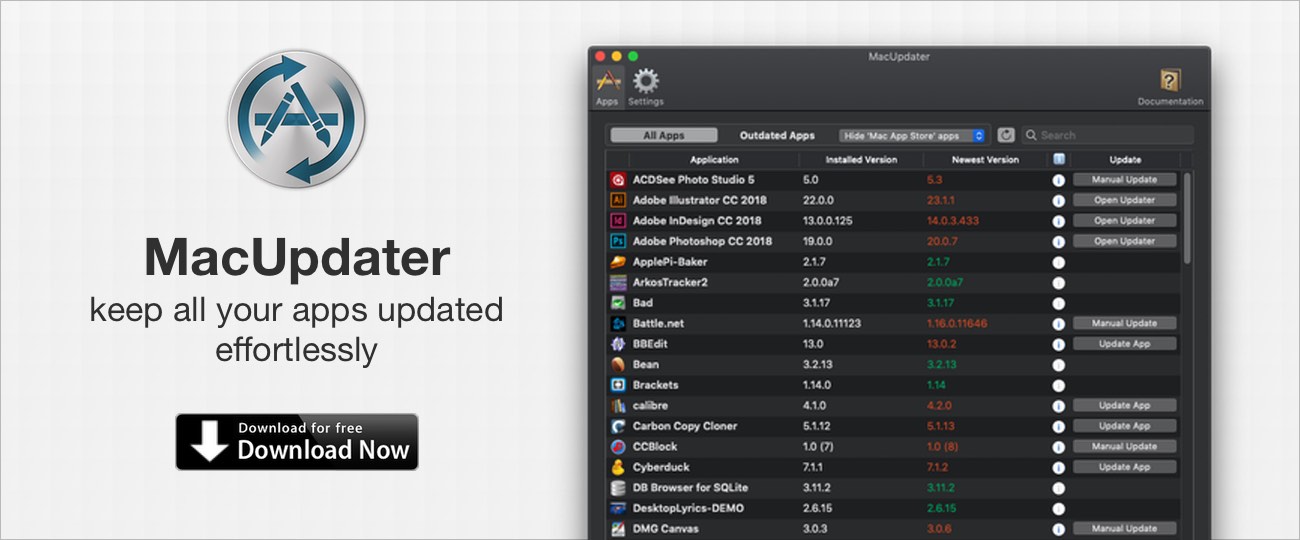
Task: Click installed version 1.14.0.11123 for Battle.net
Action: click(x=831, y=323)
